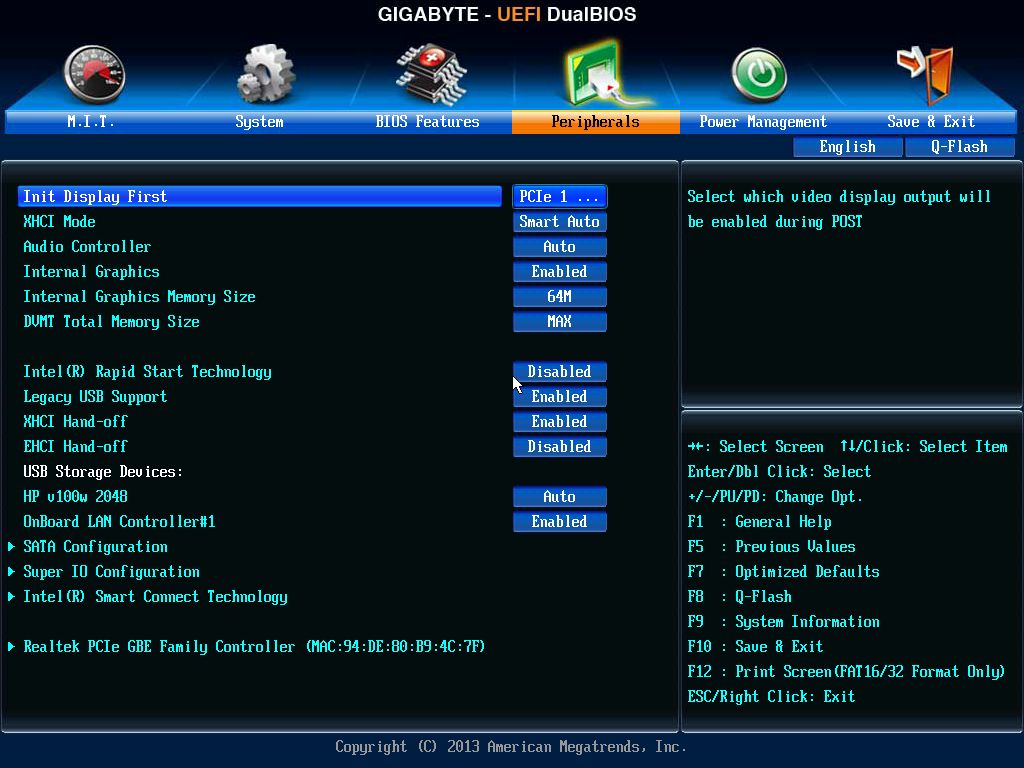
Task: Select the Internal Graphics Memory Size label
Action: 139,296
